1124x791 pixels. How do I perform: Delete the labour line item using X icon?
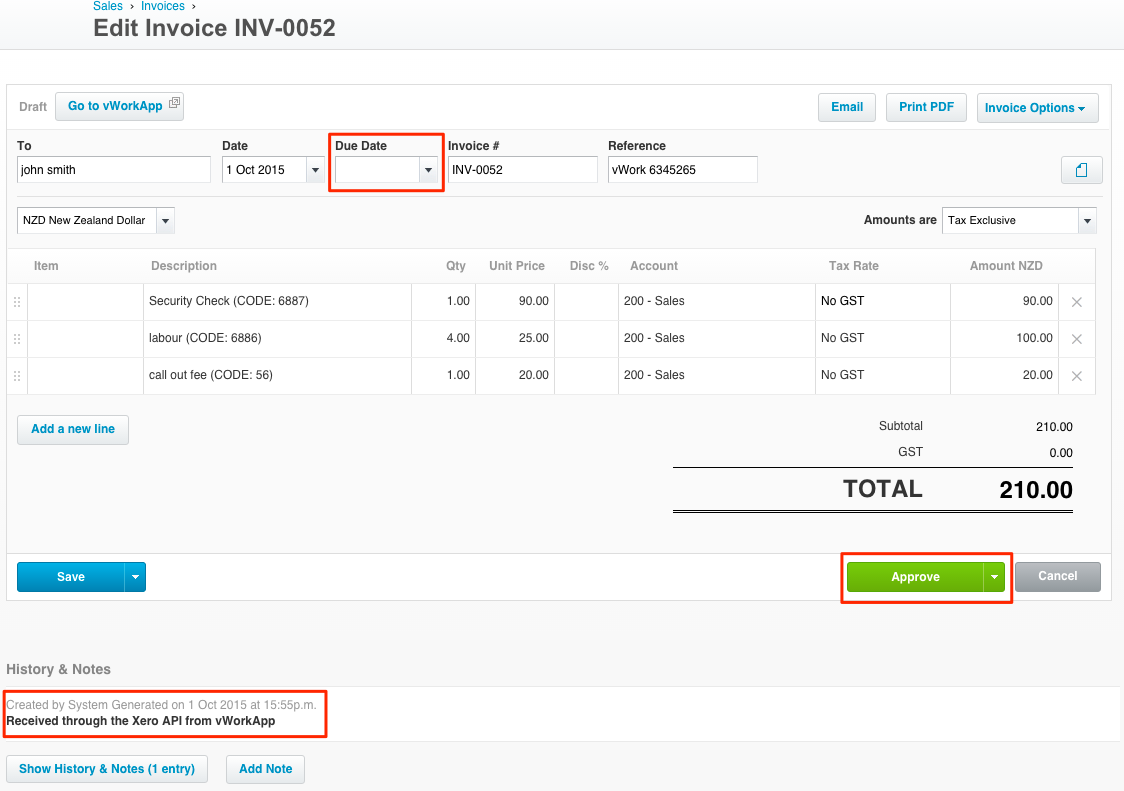pyautogui.click(x=1077, y=338)
